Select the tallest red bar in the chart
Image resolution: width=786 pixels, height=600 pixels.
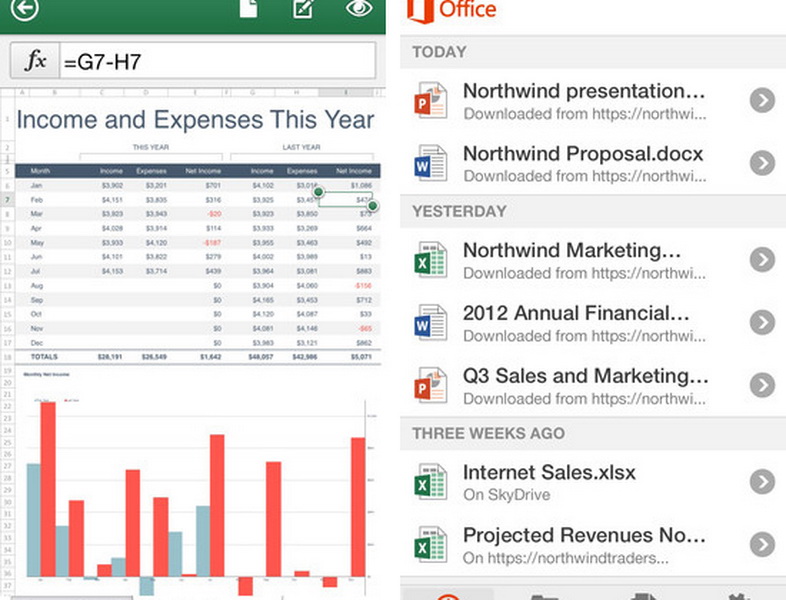[48, 489]
